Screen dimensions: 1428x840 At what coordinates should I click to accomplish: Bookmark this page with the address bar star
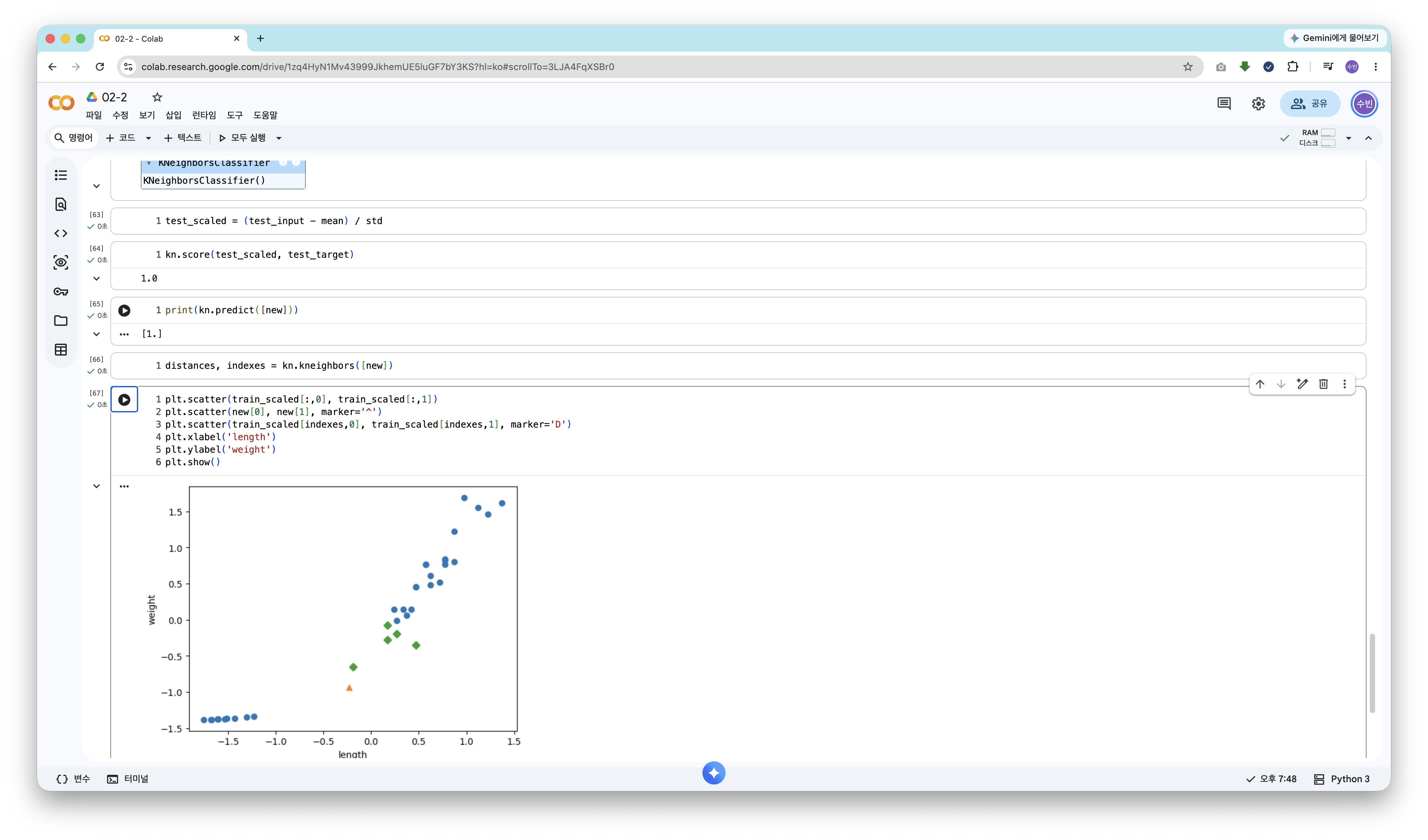1188,67
